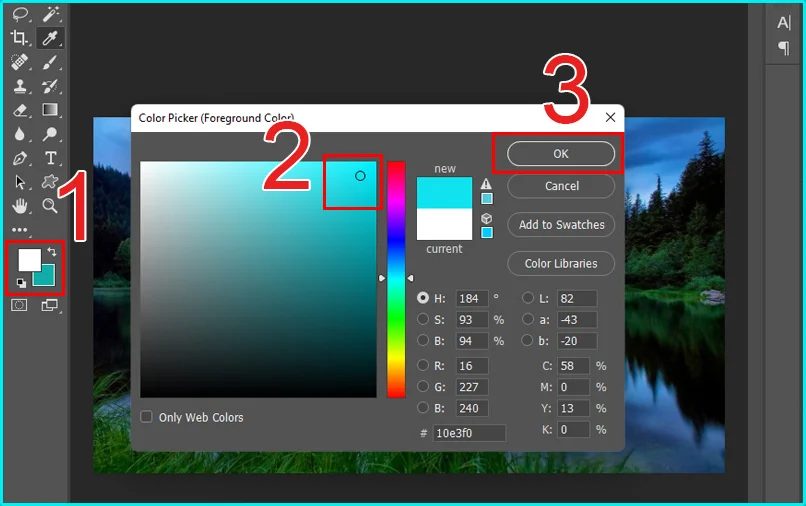
Task: Click the K black field
Action: tap(573, 429)
